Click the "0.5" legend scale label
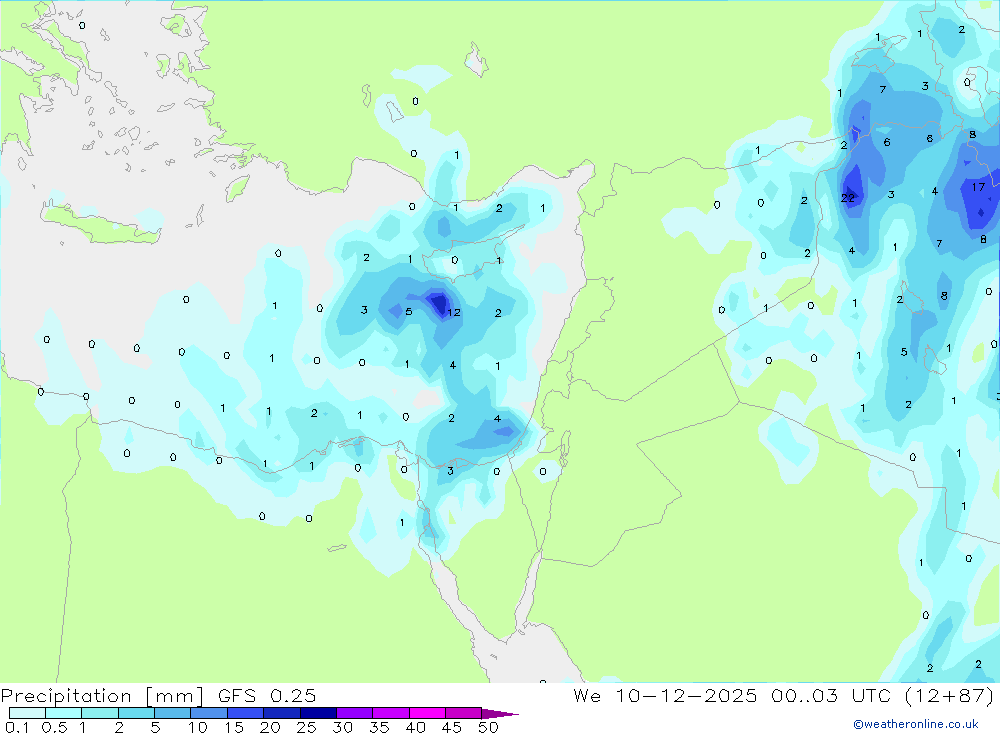The image size is (1000, 733). 54,727
